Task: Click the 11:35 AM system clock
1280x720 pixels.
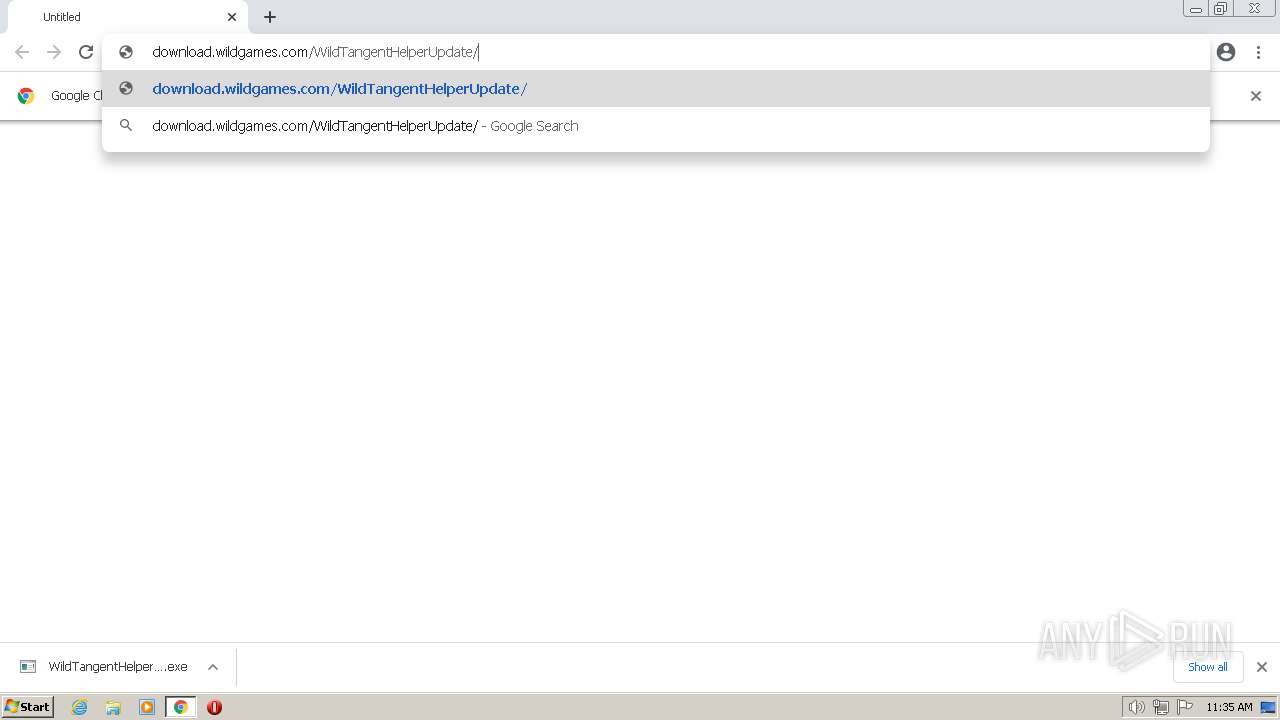Action: coord(1229,707)
